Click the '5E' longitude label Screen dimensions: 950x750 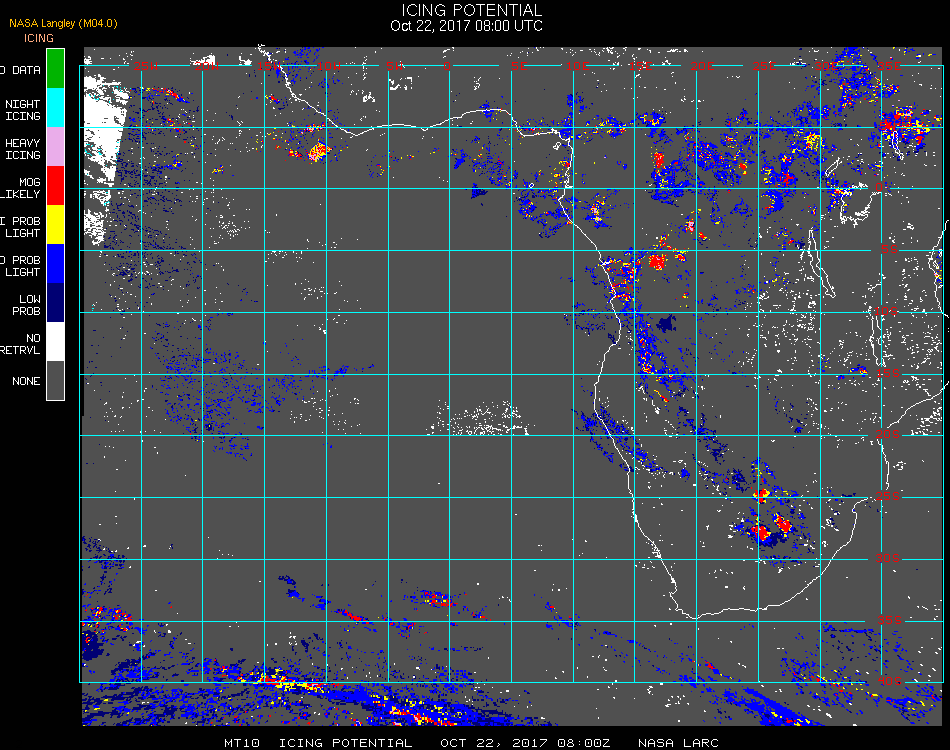(x=519, y=66)
